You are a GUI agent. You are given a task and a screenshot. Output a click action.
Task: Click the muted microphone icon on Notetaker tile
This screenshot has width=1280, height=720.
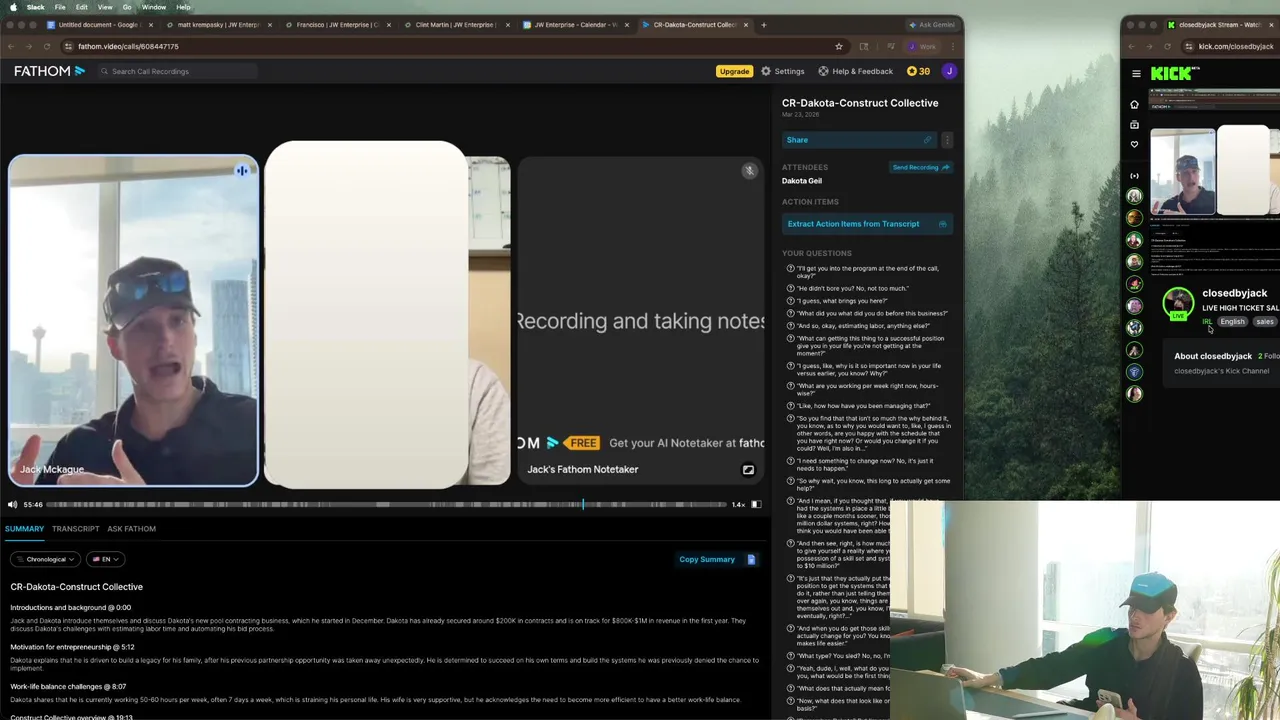tap(749, 171)
